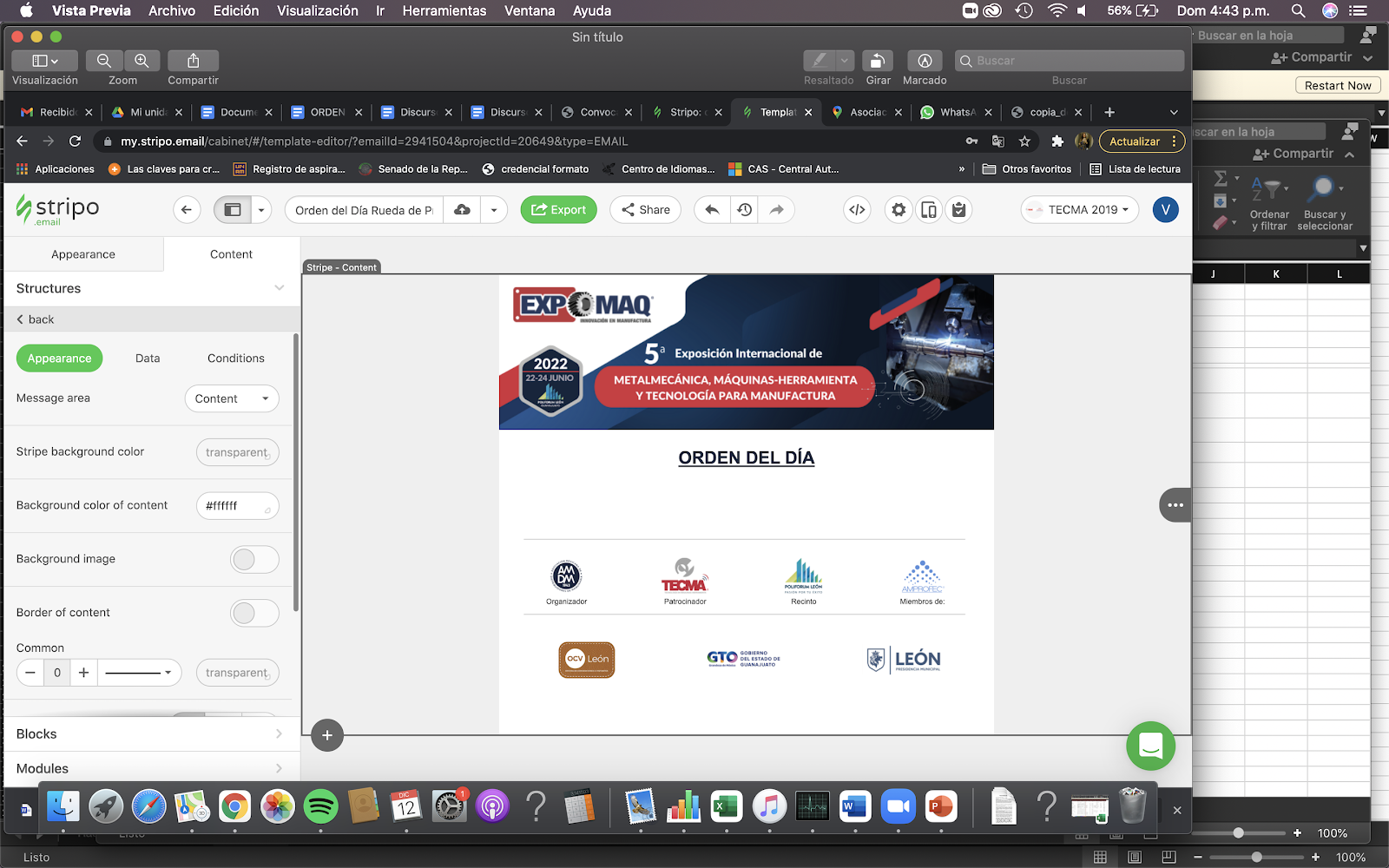
Task: Click the Girar rotate icon
Action: 878,60
